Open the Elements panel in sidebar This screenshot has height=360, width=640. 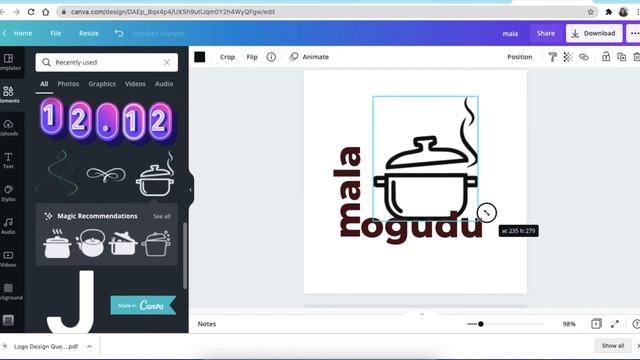(x=9, y=95)
